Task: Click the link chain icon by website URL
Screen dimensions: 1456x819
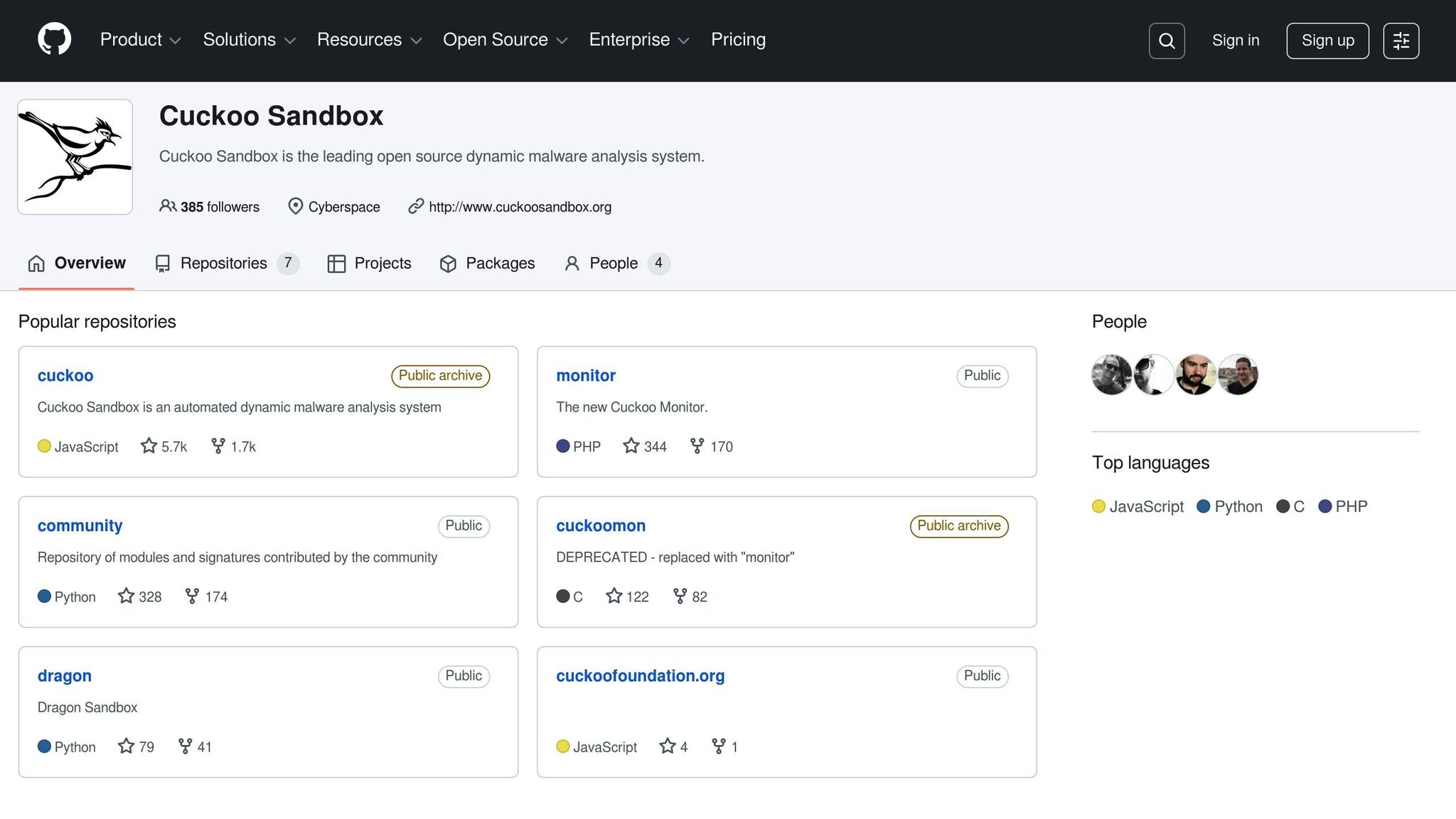Action: [416, 206]
